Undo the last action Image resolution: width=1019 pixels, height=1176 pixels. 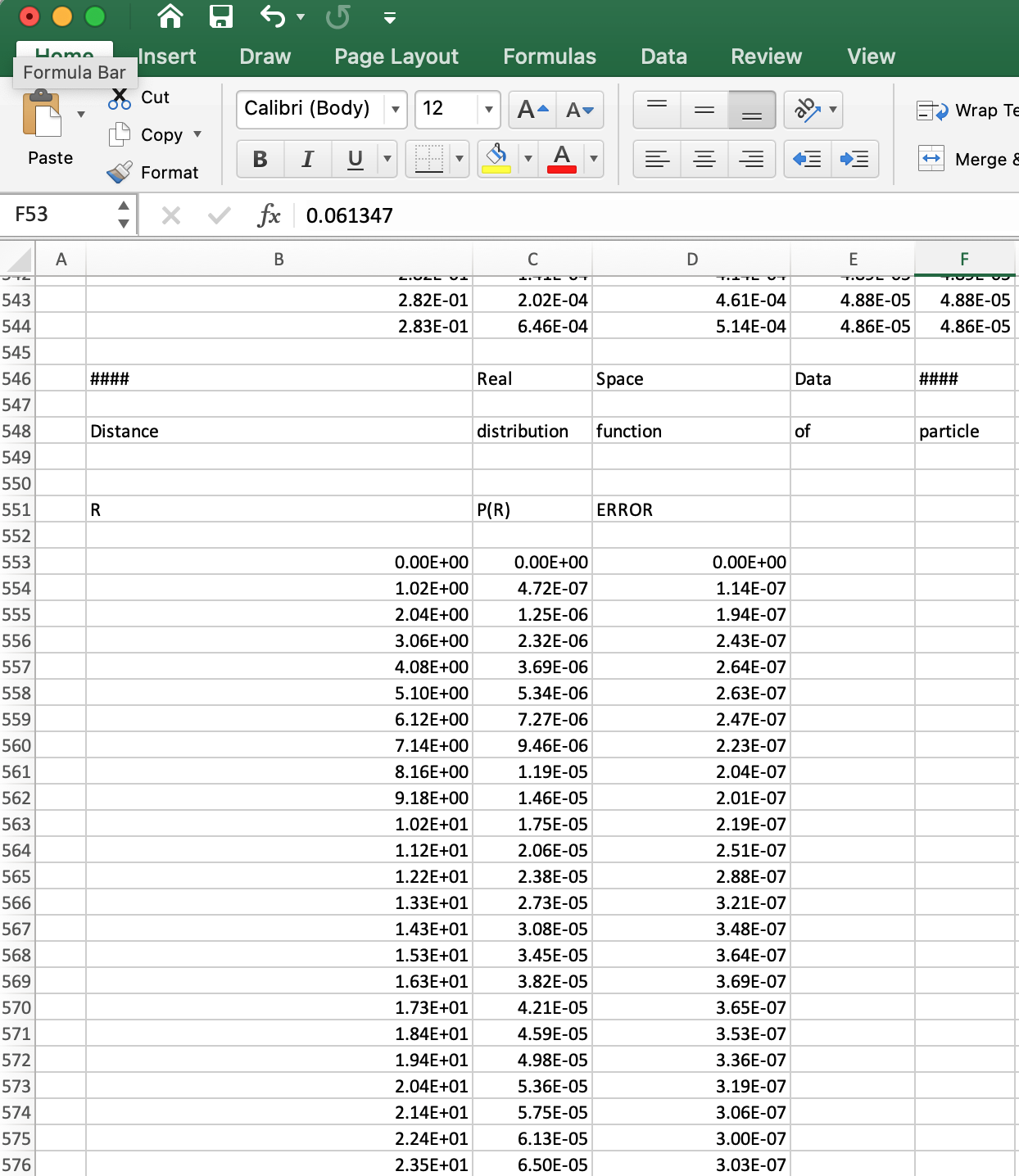[x=272, y=16]
